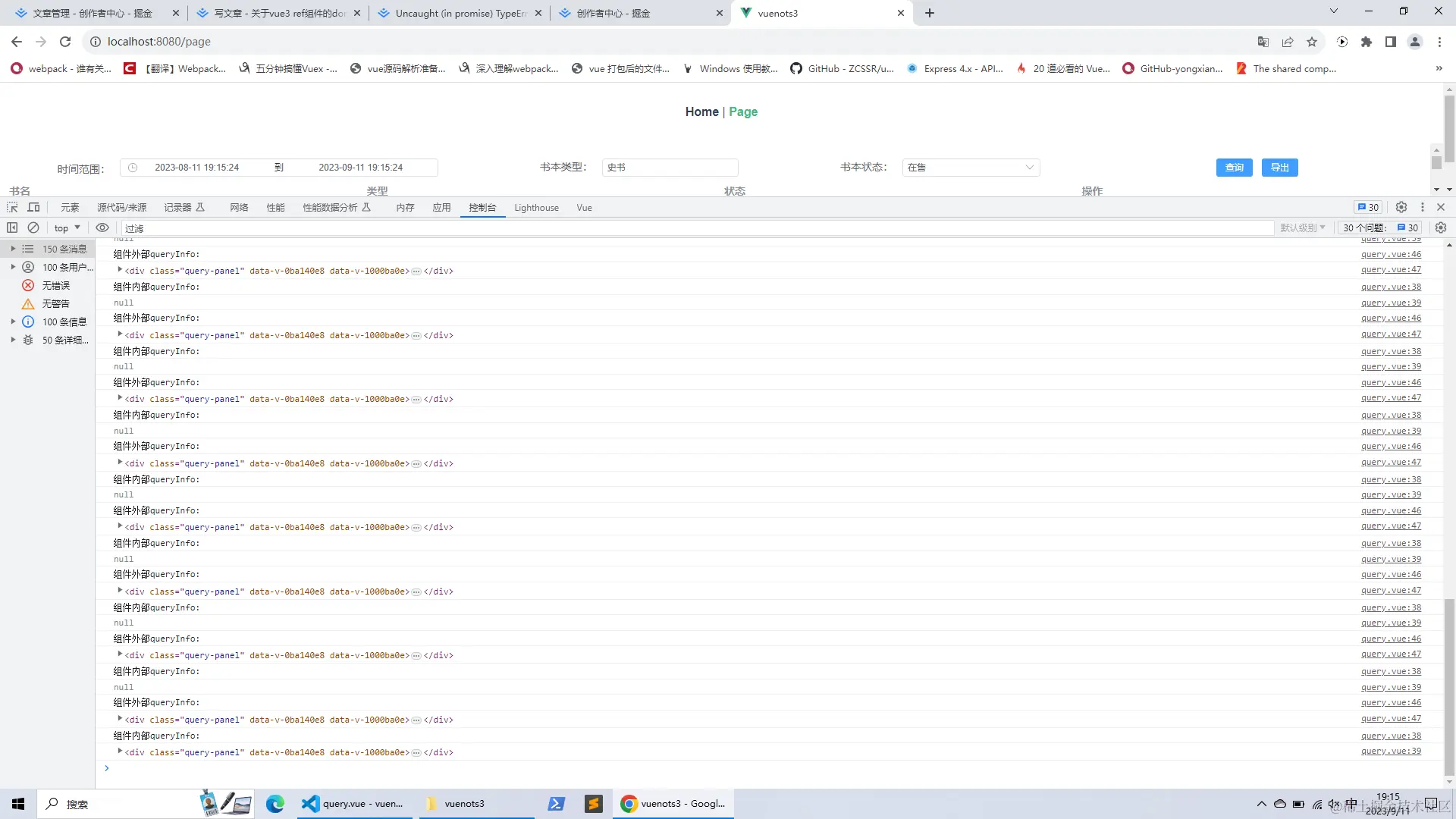This screenshot has height=819, width=1456.
Task: Click browser reload page icon
Action: 65,42
